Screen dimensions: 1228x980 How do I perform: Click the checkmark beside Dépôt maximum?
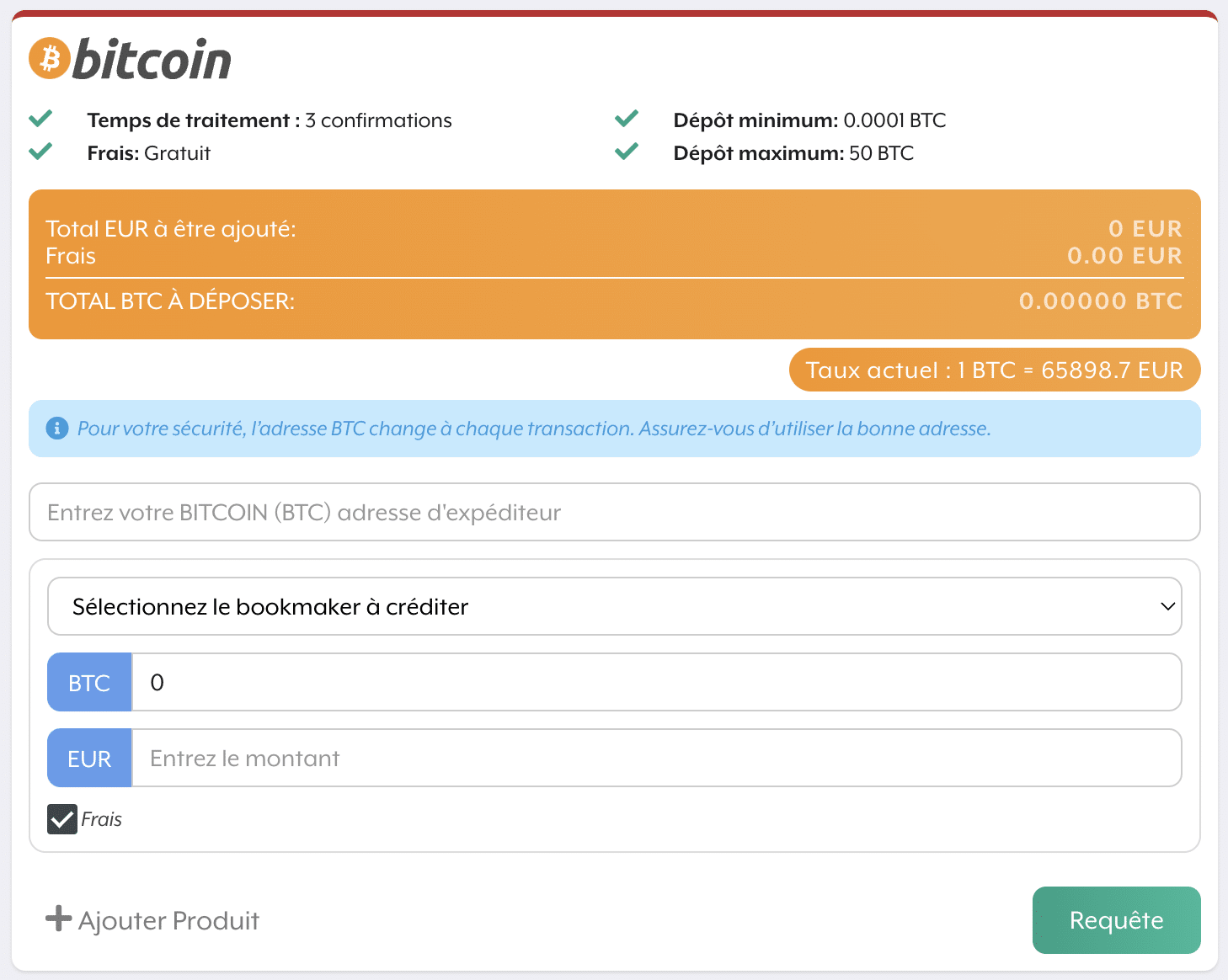[x=627, y=152]
